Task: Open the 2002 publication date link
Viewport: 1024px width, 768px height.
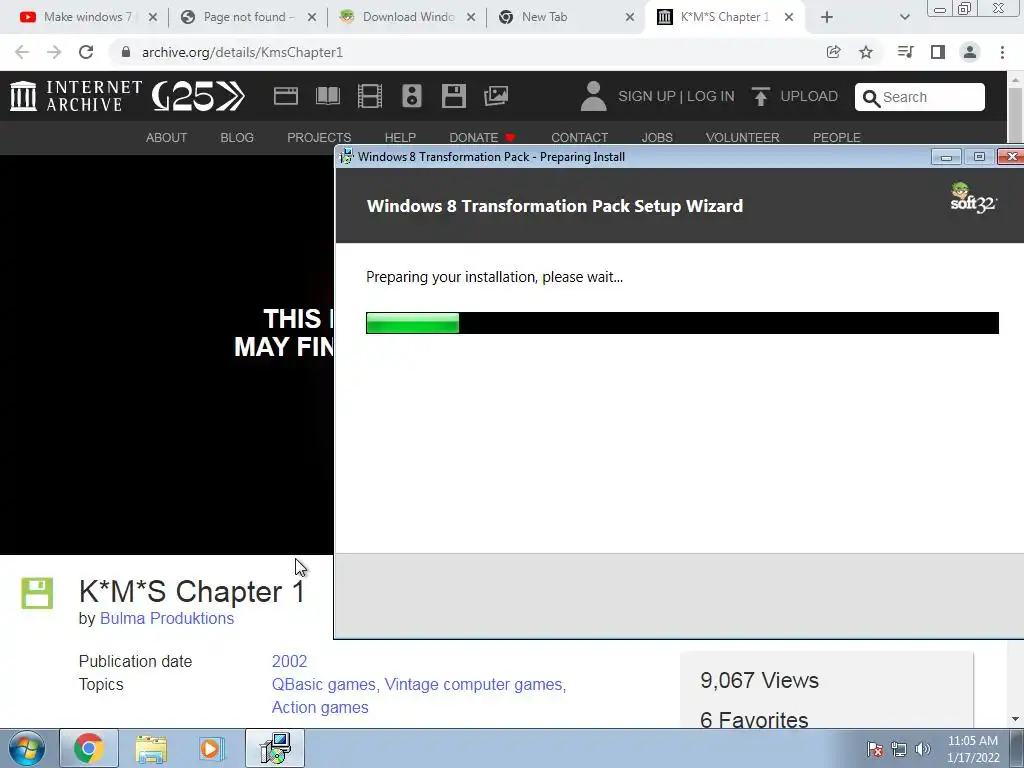Action: pos(289,662)
